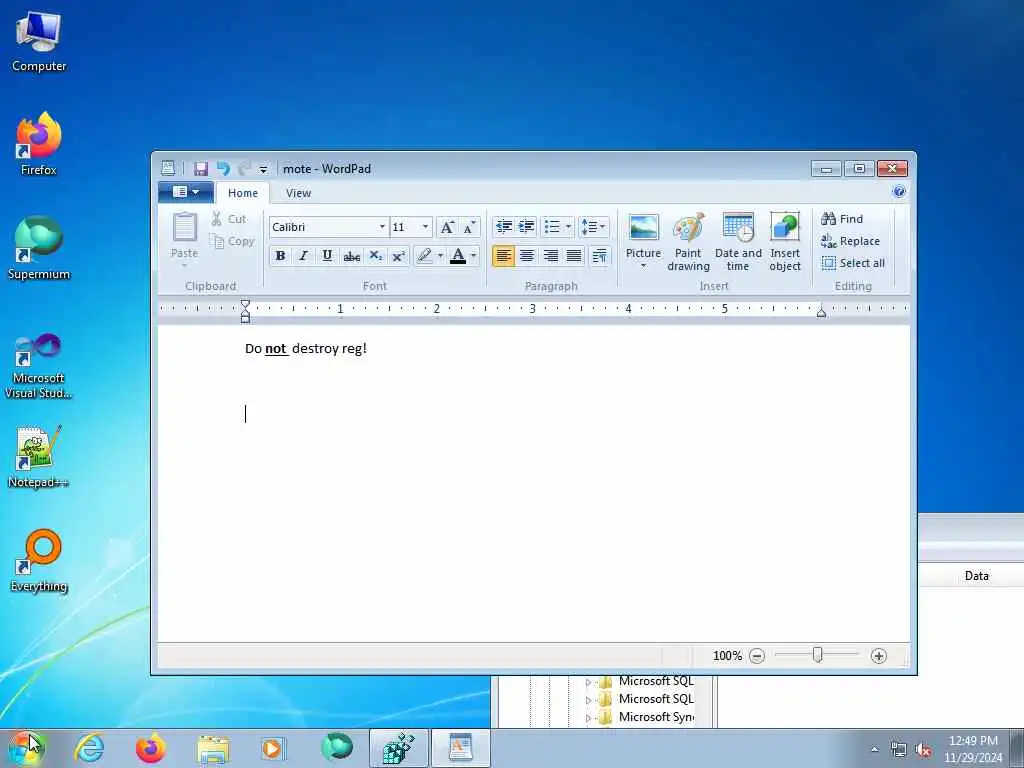Align text left
This screenshot has width=1024, height=768.
tap(503, 255)
